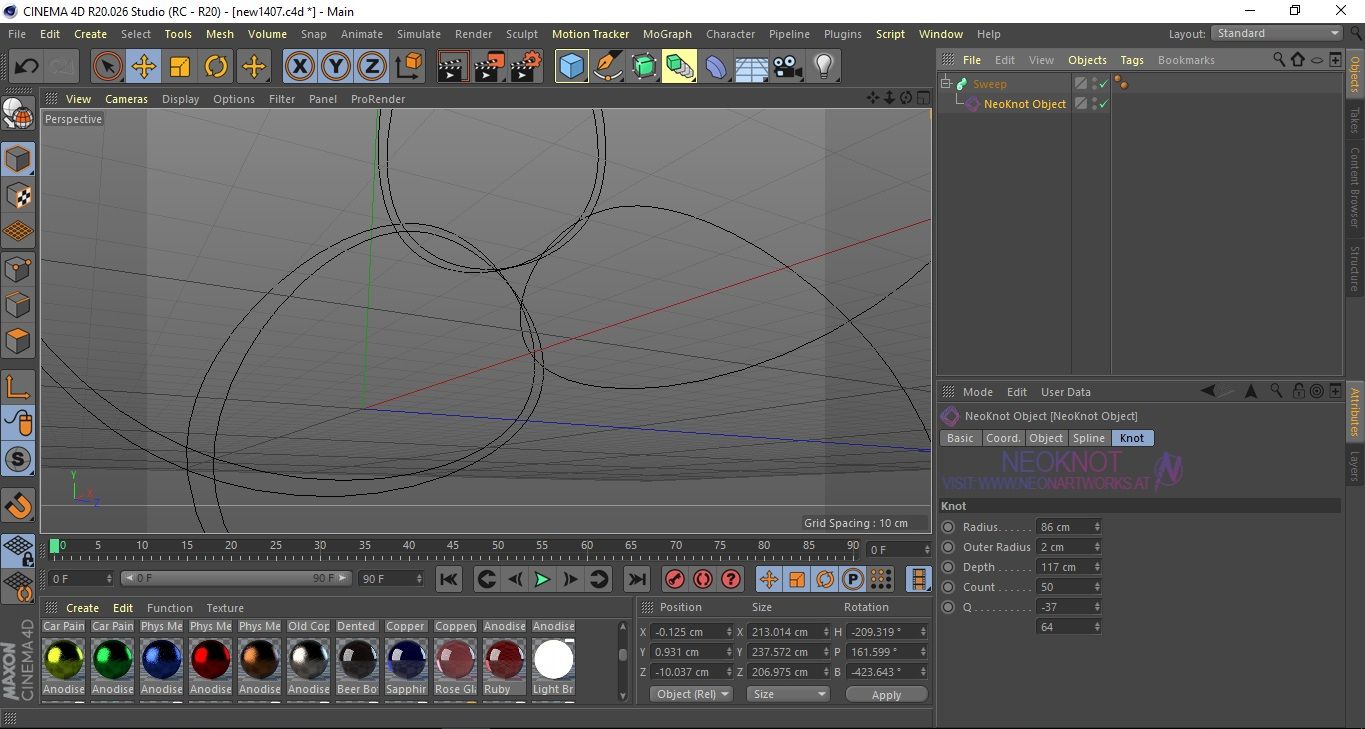1365x729 pixels.
Task: Click the Apply button
Action: tap(886, 694)
